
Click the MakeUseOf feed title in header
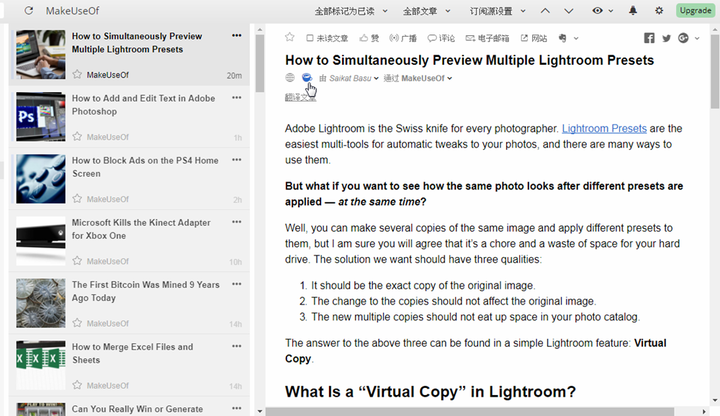click(72, 11)
